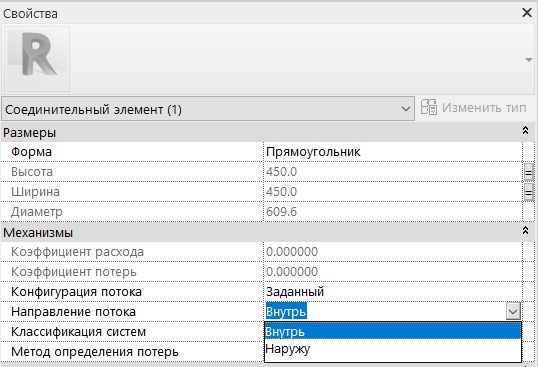This screenshot has height=367, width=538.
Task: Collapse the Размеры section
Action: pos(525,130)
